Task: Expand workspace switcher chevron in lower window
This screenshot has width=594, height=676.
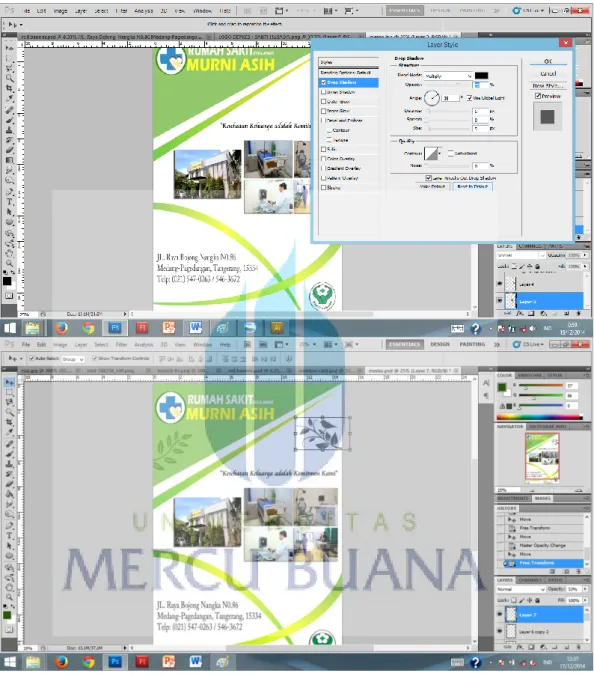Action: point(497,344)
